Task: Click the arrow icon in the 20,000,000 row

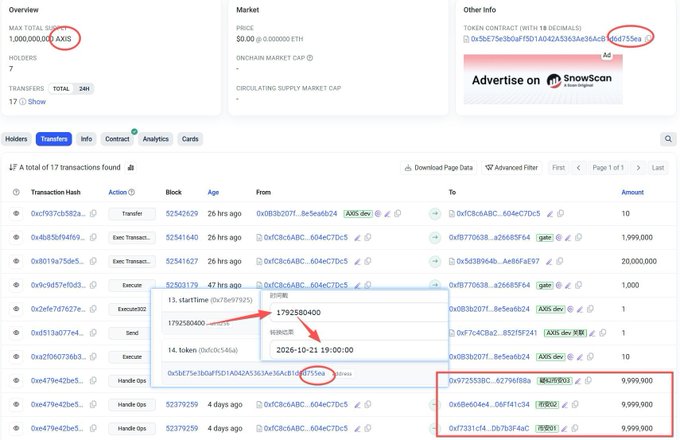Action: (x=435, y=261)
